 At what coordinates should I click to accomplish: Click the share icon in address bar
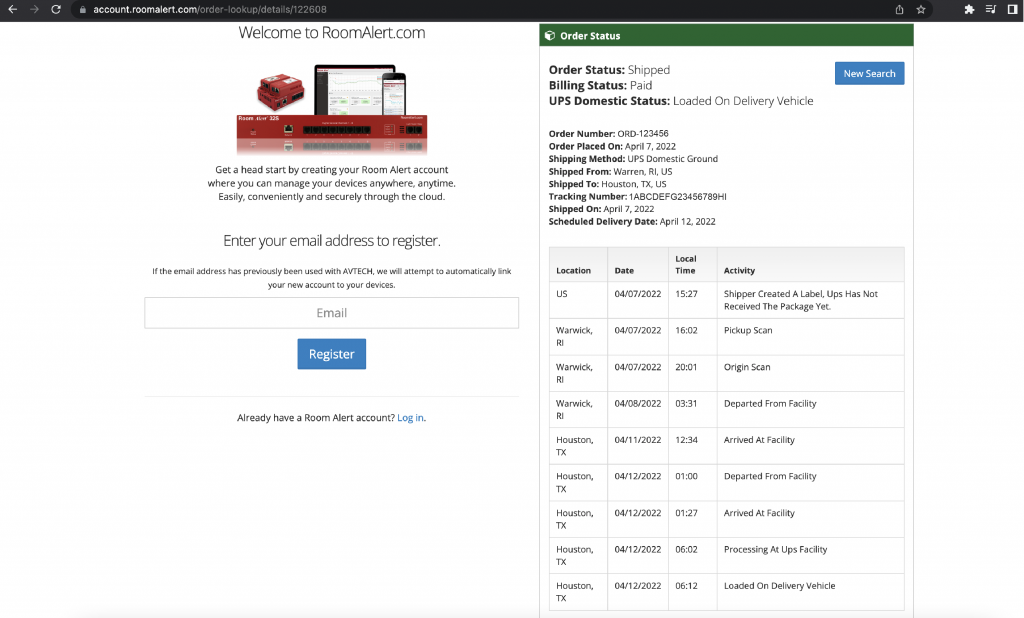[899, 9]
